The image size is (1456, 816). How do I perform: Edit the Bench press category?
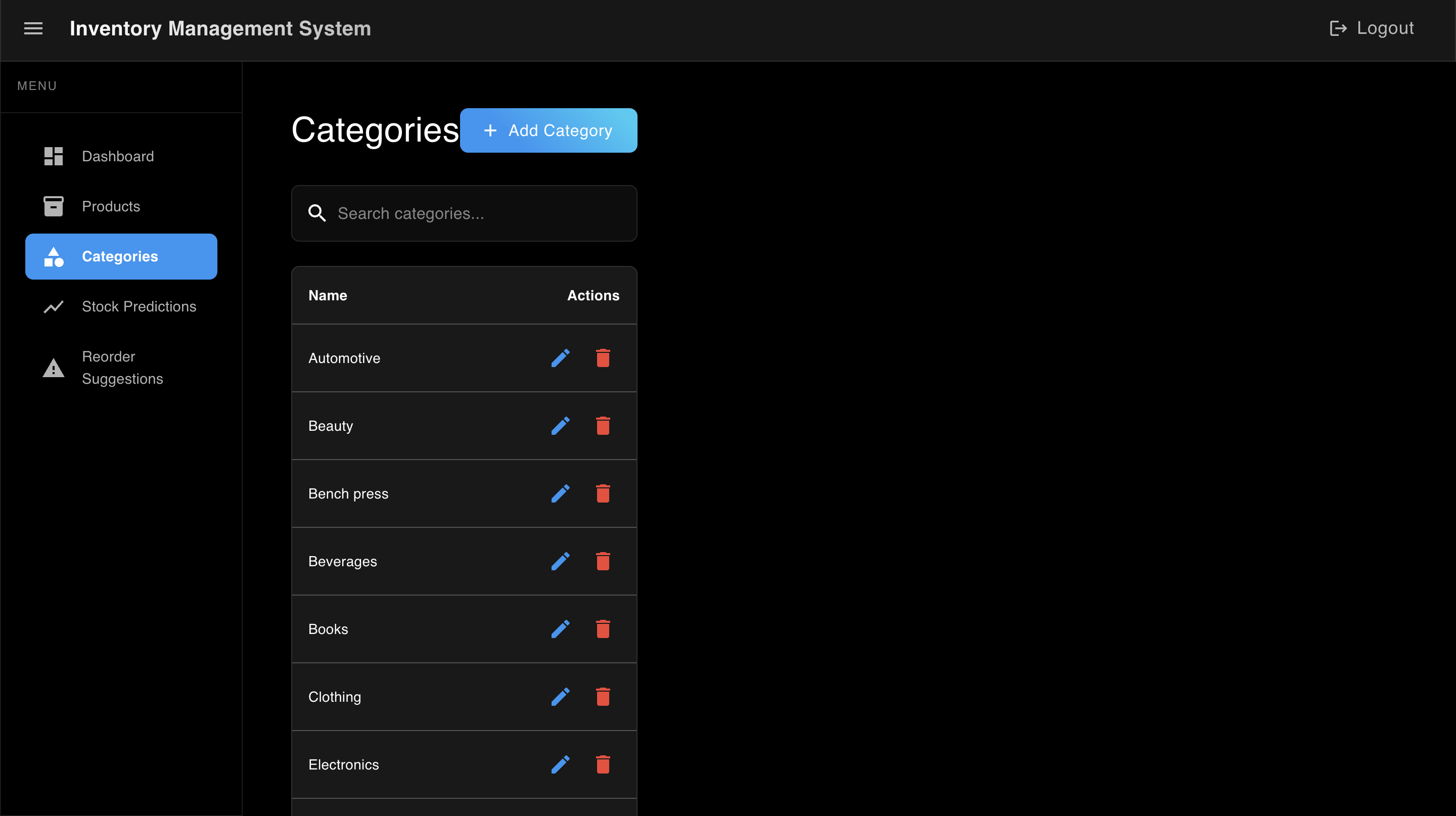click(560, 493)
